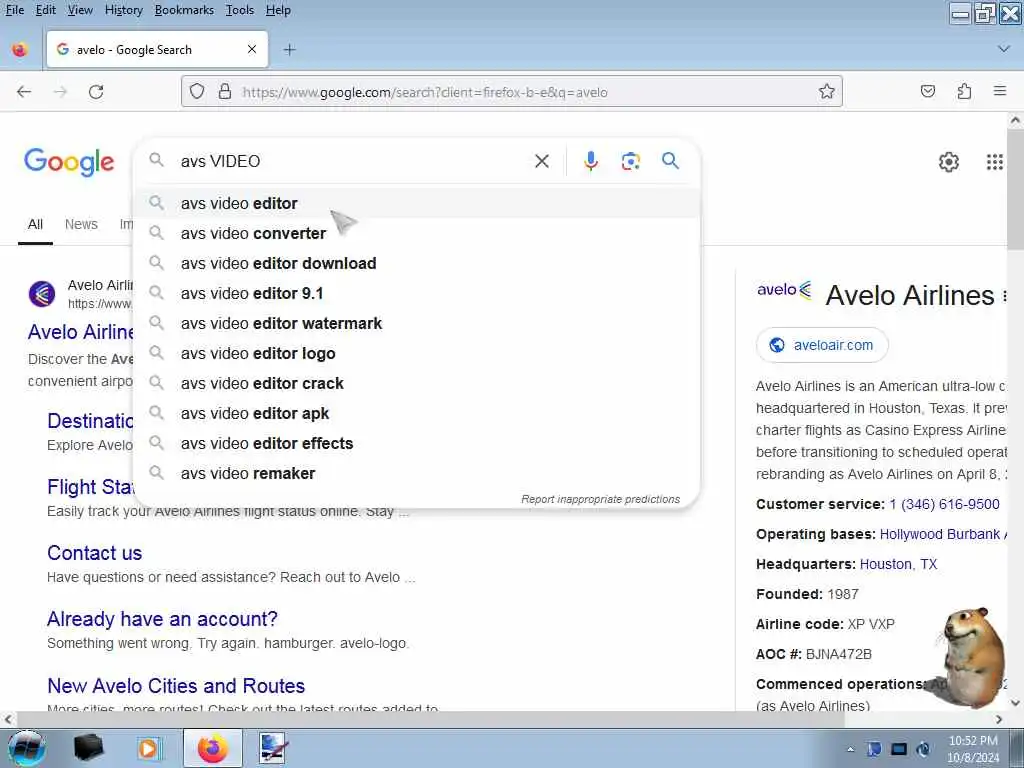The height and width of the screenshot is (768, 1024).
Task: Open the Pocket save icon
Action: pyautogui.click(x=927, y=91)
